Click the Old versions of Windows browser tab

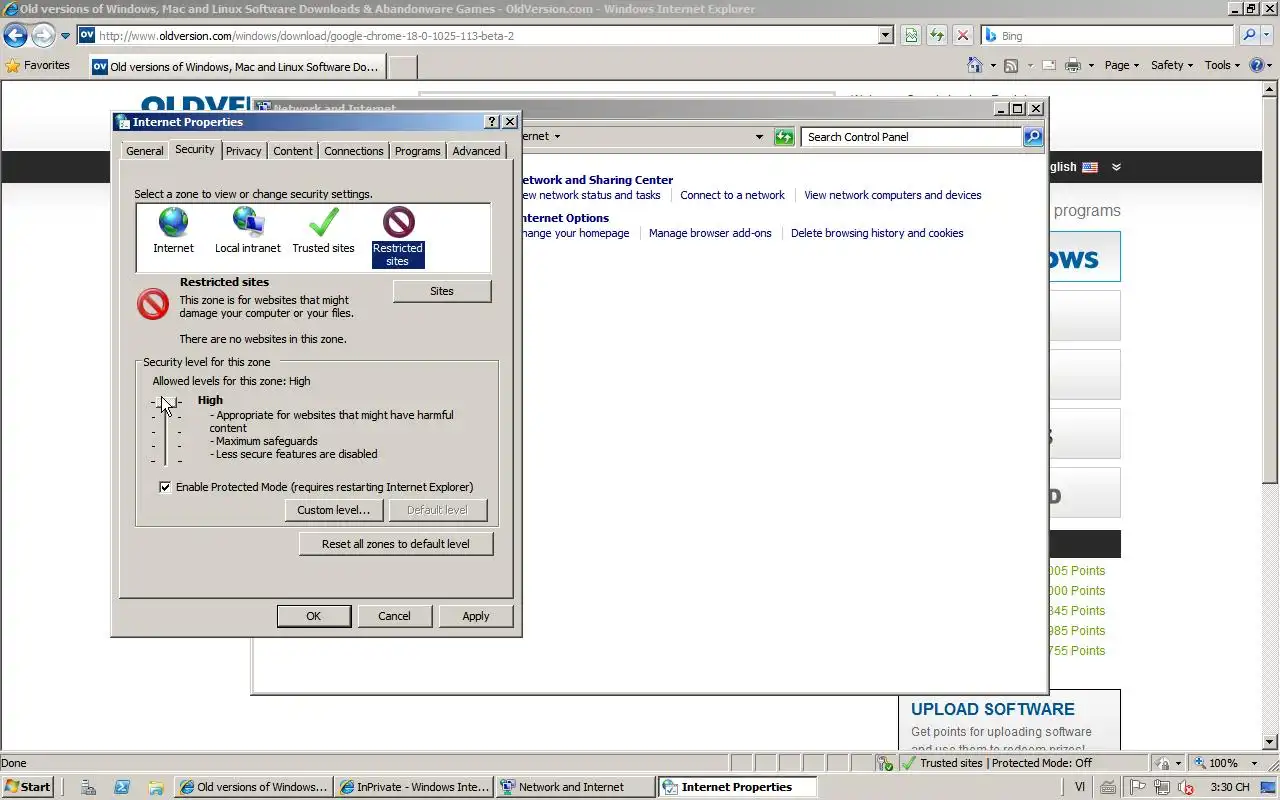click(236, 67)
